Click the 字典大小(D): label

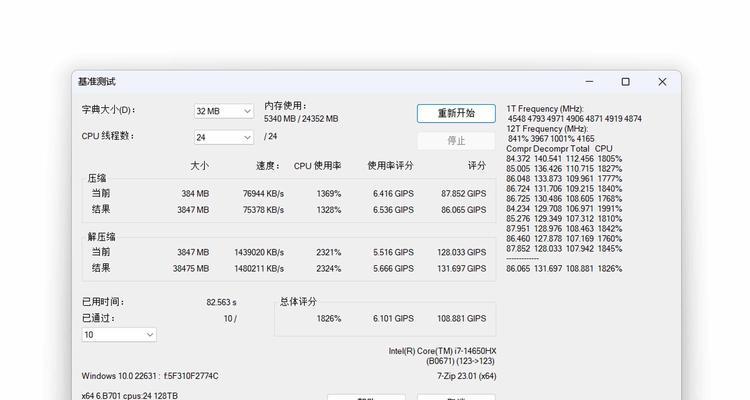coord(109,110)
